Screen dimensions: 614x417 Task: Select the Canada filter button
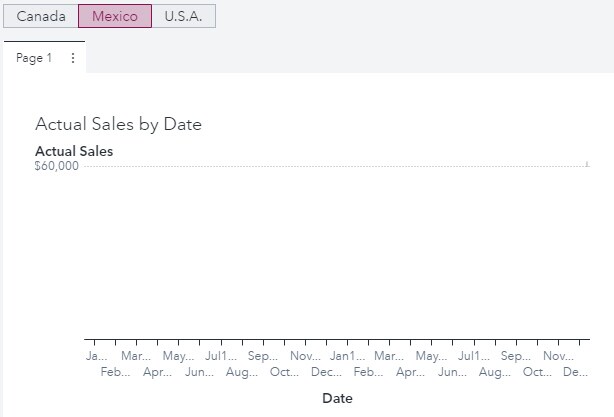[x=41, y=17]
